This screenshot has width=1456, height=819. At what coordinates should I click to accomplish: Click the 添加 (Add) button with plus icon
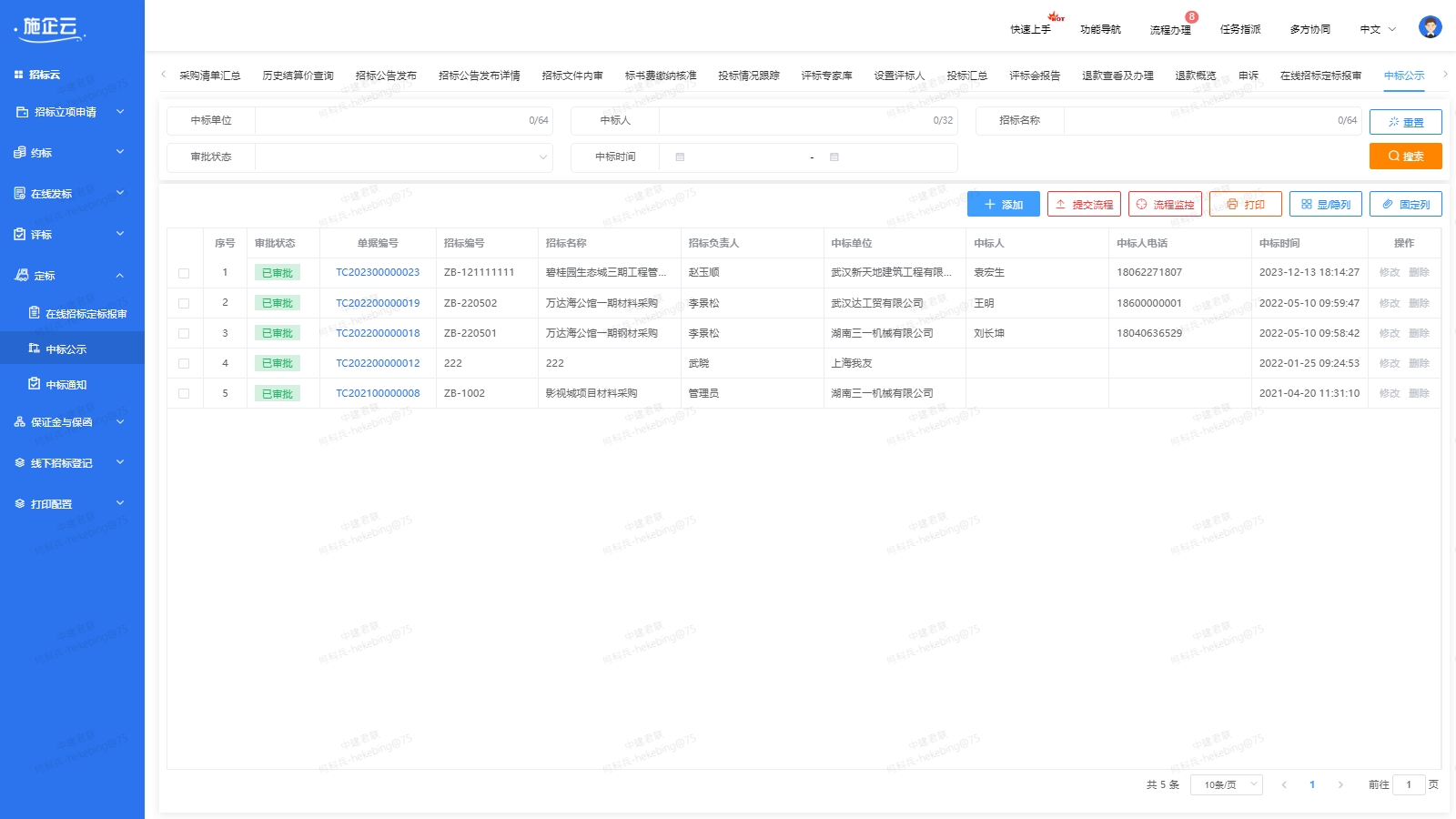click(1003, 204)
